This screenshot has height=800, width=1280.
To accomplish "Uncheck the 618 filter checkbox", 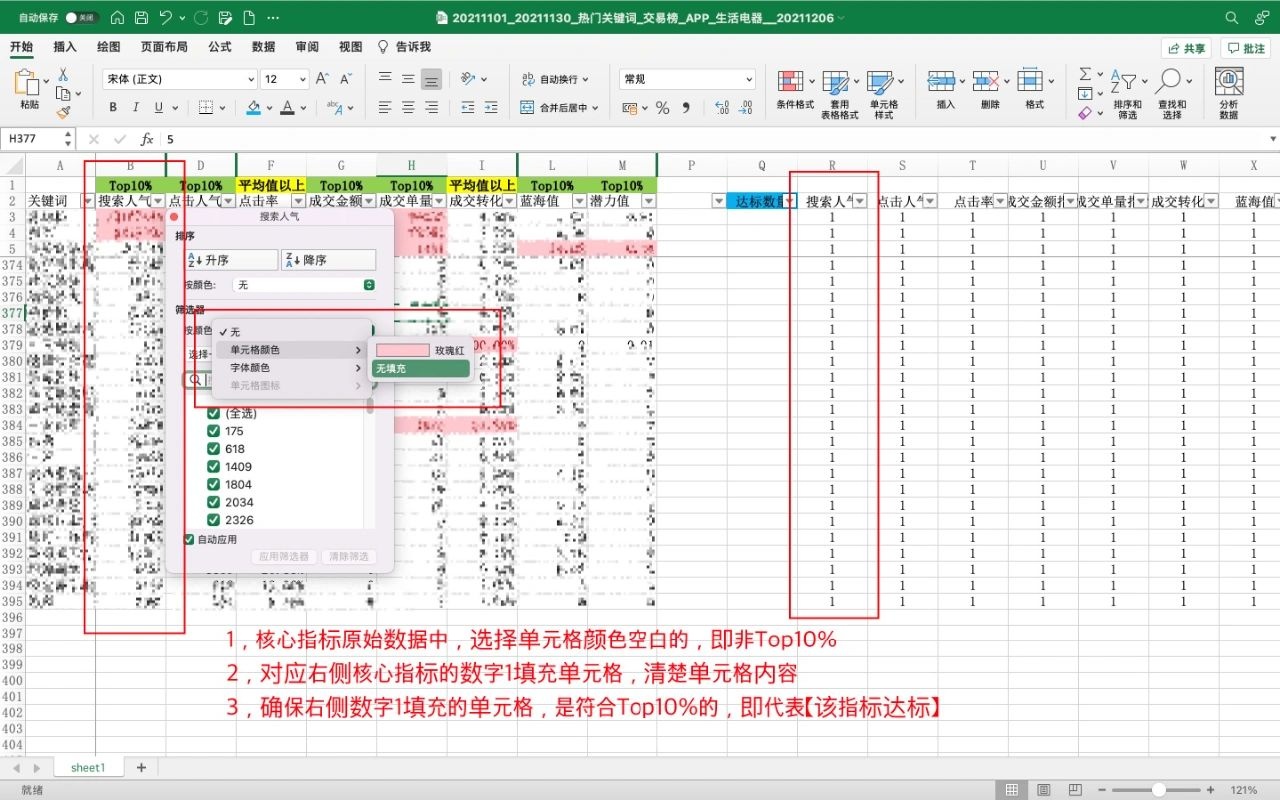I will (213, 449).
